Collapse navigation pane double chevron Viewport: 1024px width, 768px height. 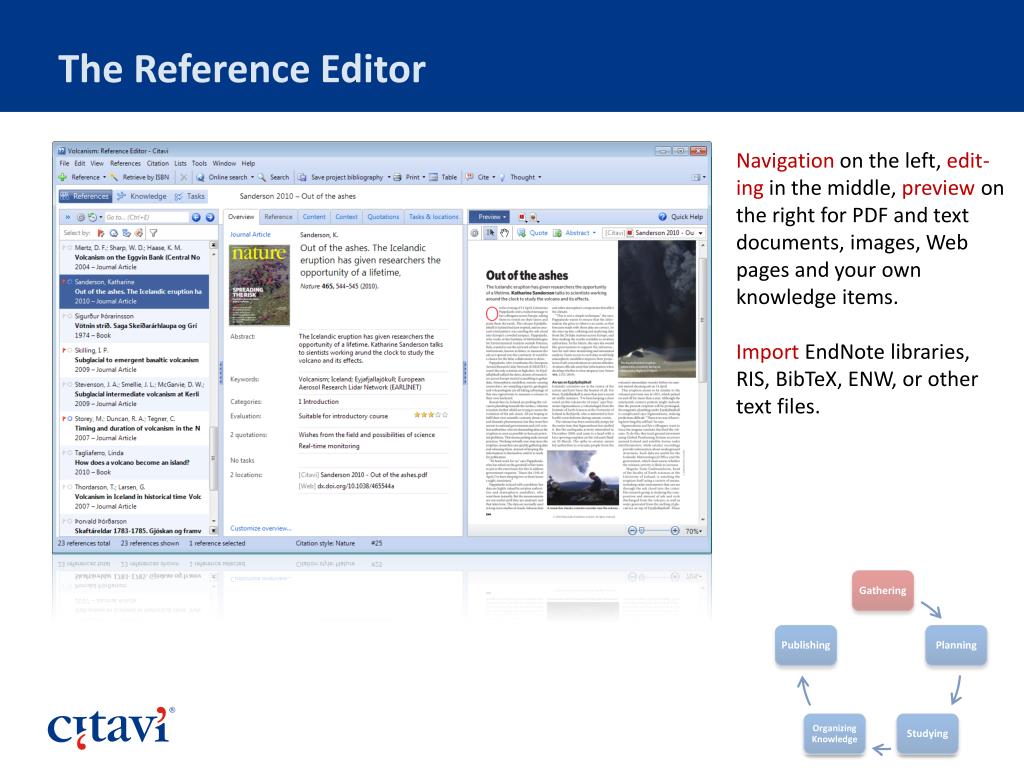point(67,217)
